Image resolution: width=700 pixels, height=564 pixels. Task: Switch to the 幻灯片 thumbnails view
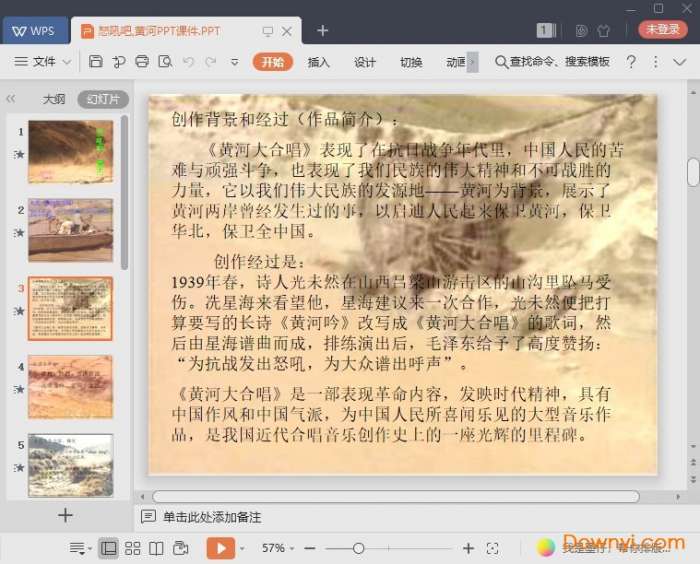pyautogui.click(x=103, y=99)
